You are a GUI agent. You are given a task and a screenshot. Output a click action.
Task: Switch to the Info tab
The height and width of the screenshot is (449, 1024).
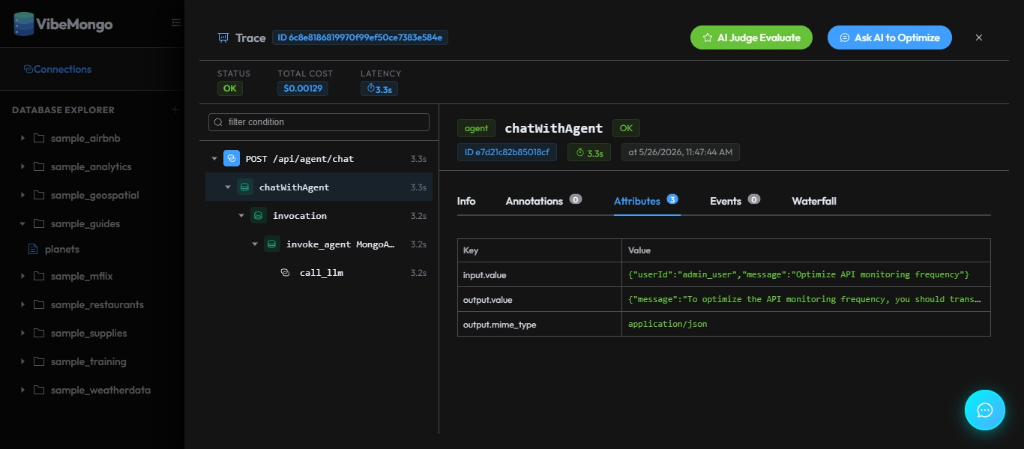tap(466, 201)
